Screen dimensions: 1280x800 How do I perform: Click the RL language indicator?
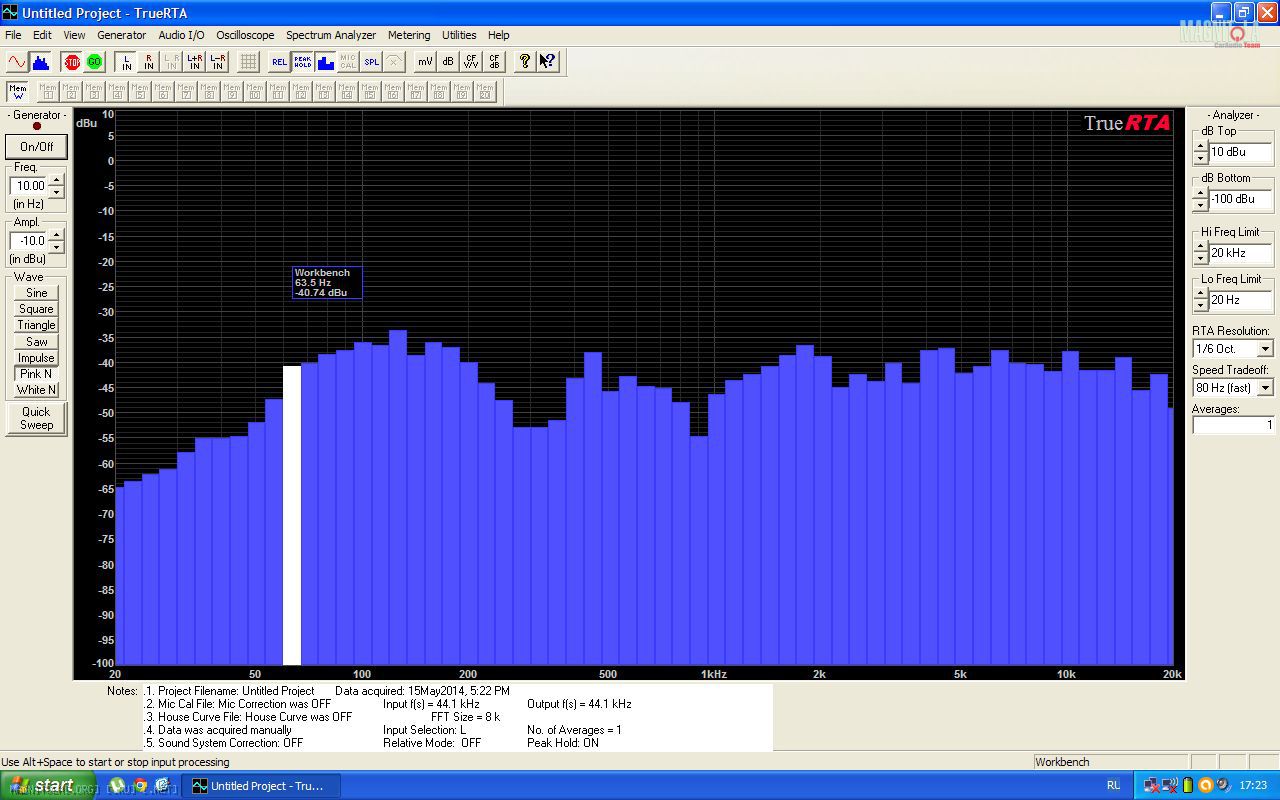click(x=1114, y=786)
